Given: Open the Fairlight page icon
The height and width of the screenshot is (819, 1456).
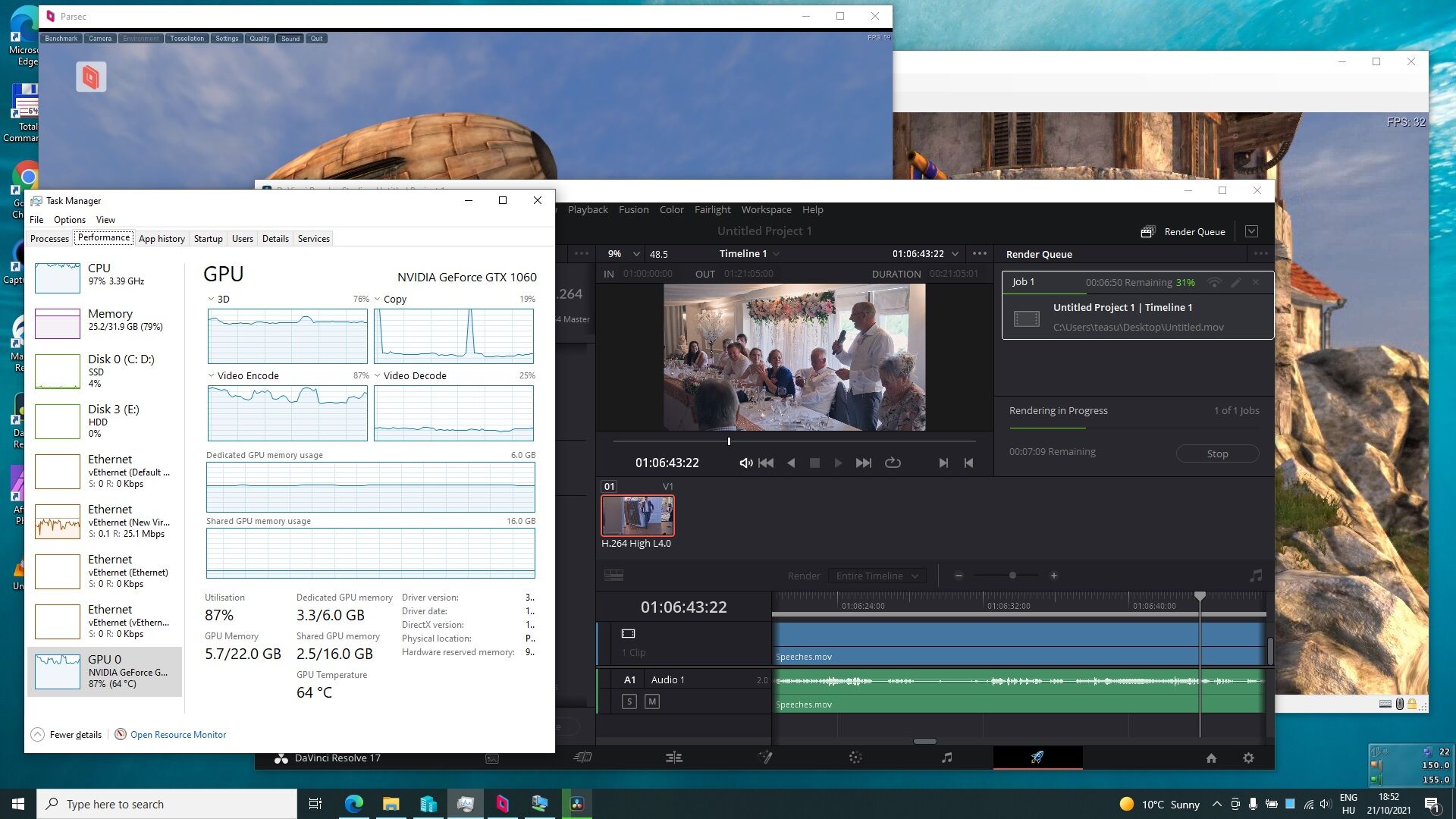Looking at the screenshot, I should pos(946,758).
